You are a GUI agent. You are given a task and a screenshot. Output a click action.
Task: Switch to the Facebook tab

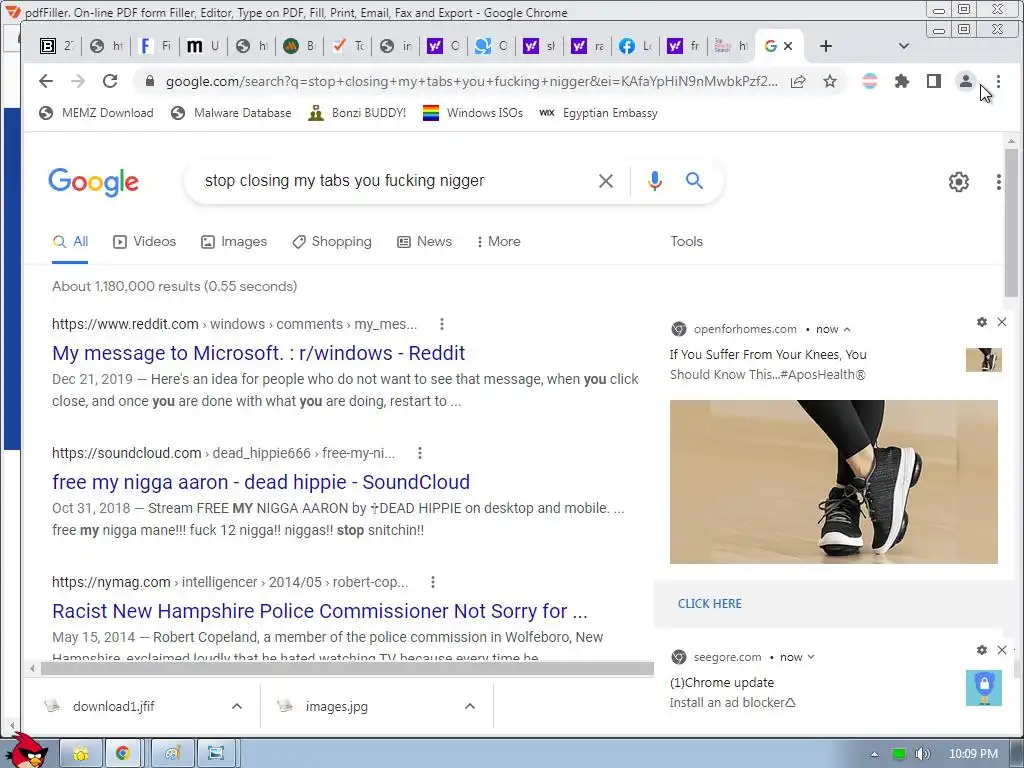click(x=635, y=46)
